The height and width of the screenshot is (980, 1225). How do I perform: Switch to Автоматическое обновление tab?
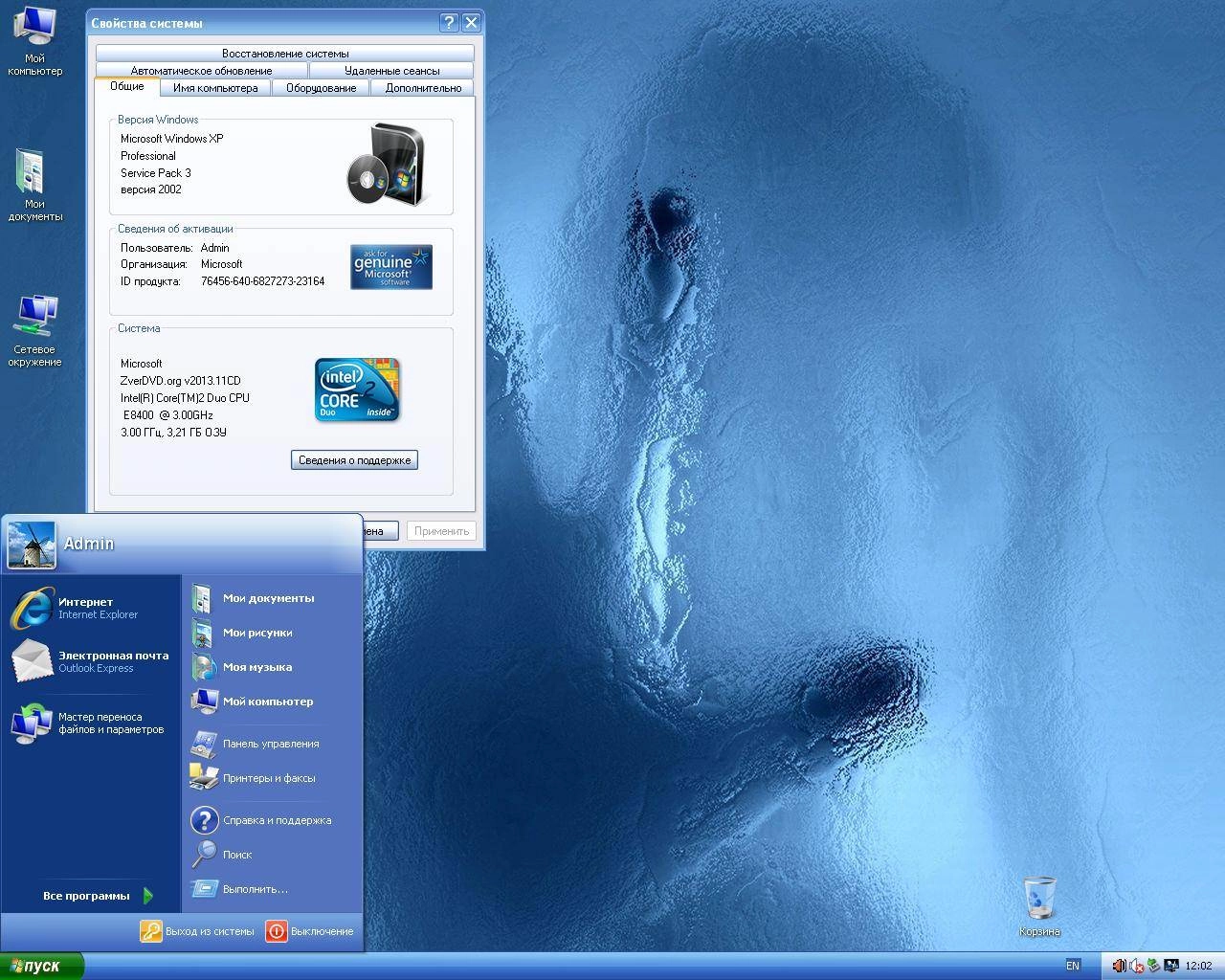201,71
